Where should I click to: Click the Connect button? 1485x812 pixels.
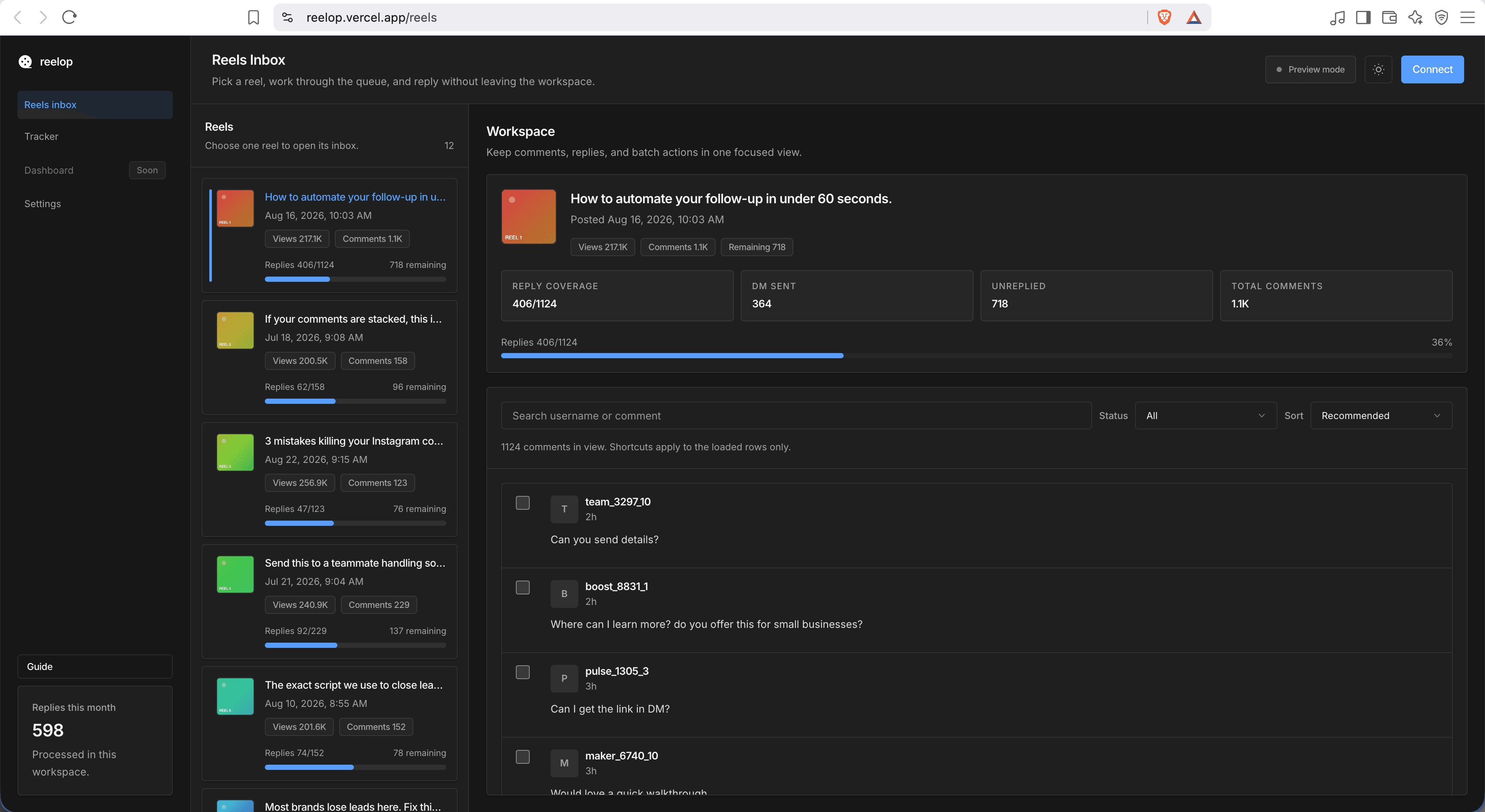coord(1432,69)
